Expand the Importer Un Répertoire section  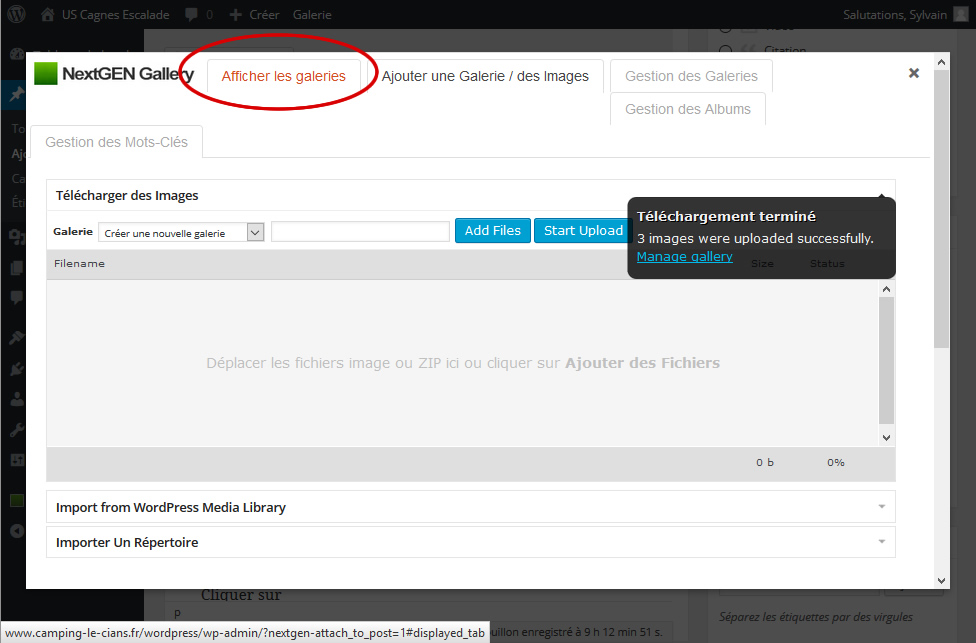click(471, 542)
